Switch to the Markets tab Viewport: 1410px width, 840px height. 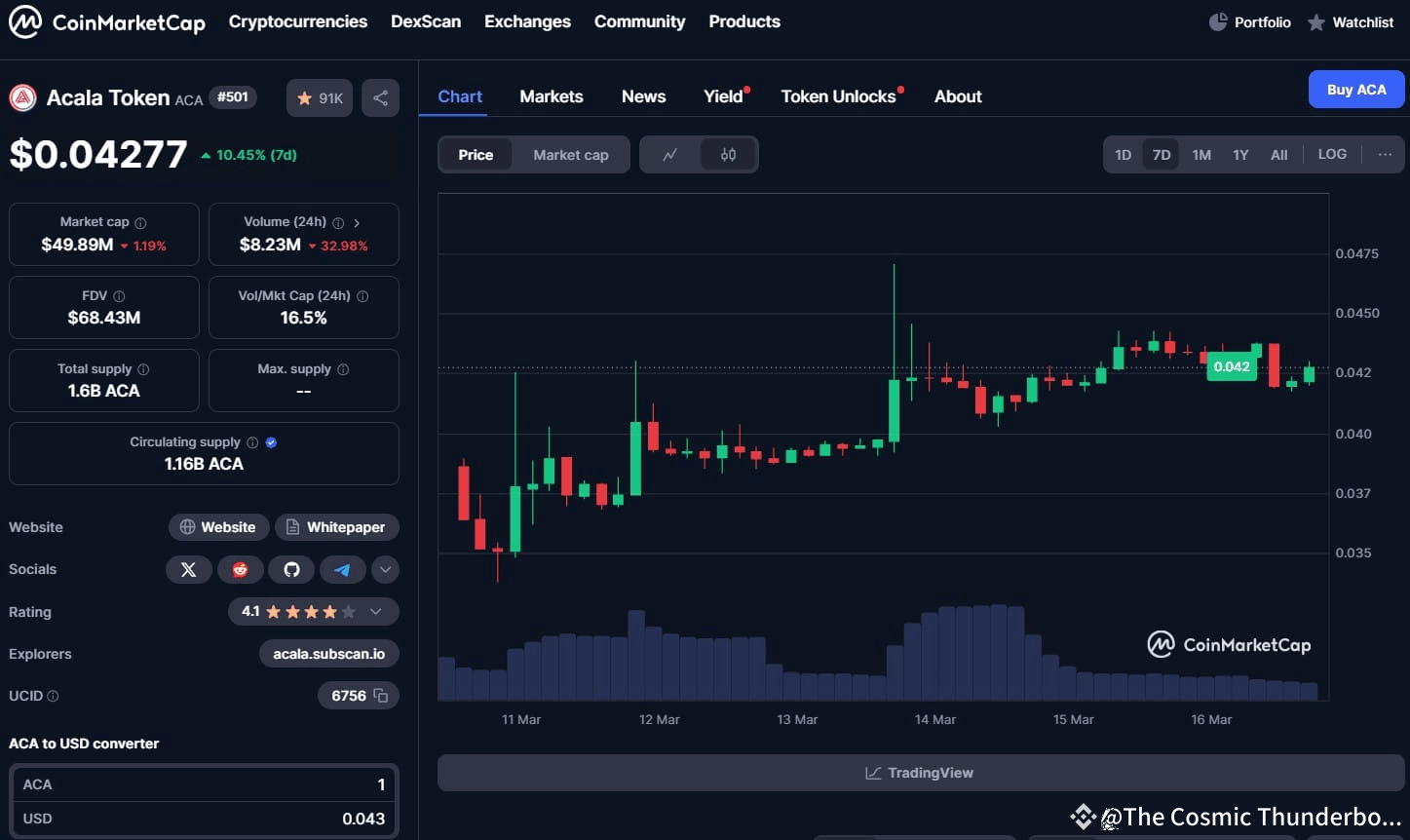tap(551, 95)
